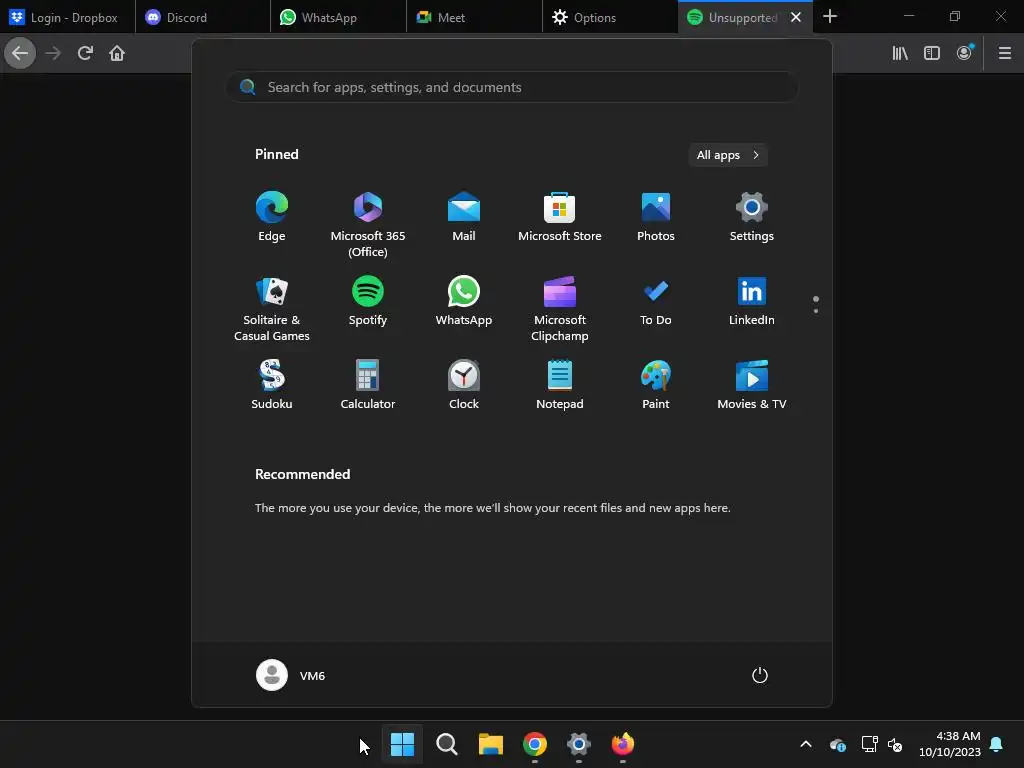The height and width of the screenshot is (768, 1024).
Task: Launch the Photos app
Action: click(x=656, y=217)
